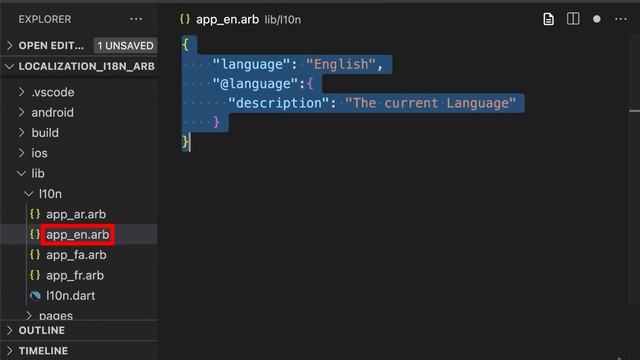Open l10n.dart file
640x360 pixels.
pos(71,296)
